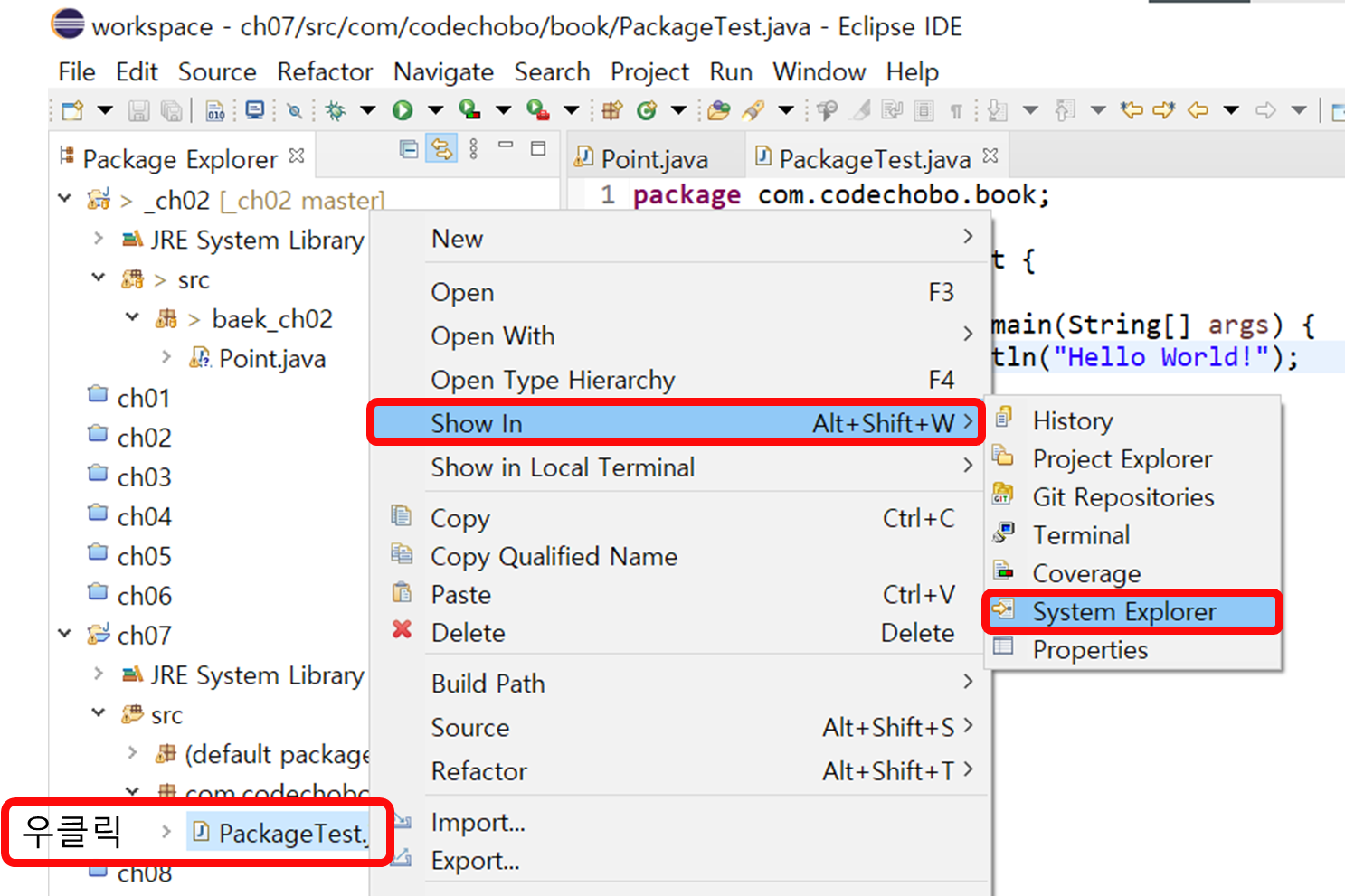Expand the Point.java tree node

[166, 357]
